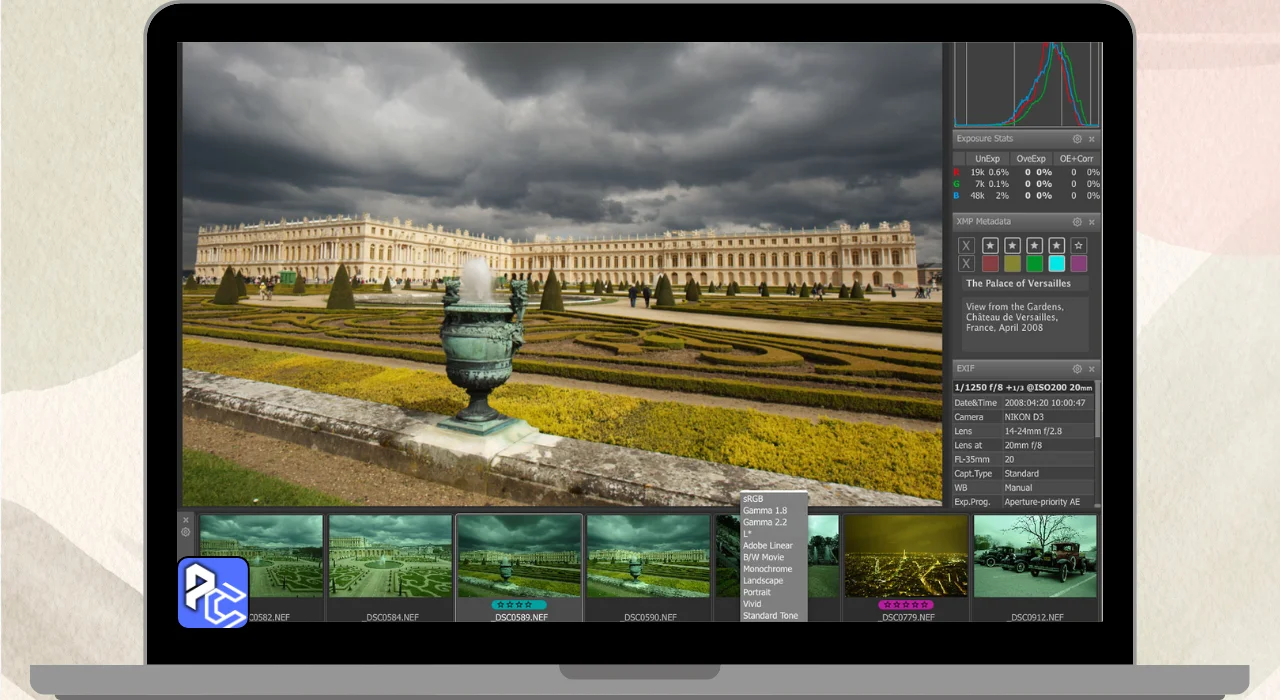
Task: Choose Adobe Linear from the curve list
Action: (x=768, y=546)
